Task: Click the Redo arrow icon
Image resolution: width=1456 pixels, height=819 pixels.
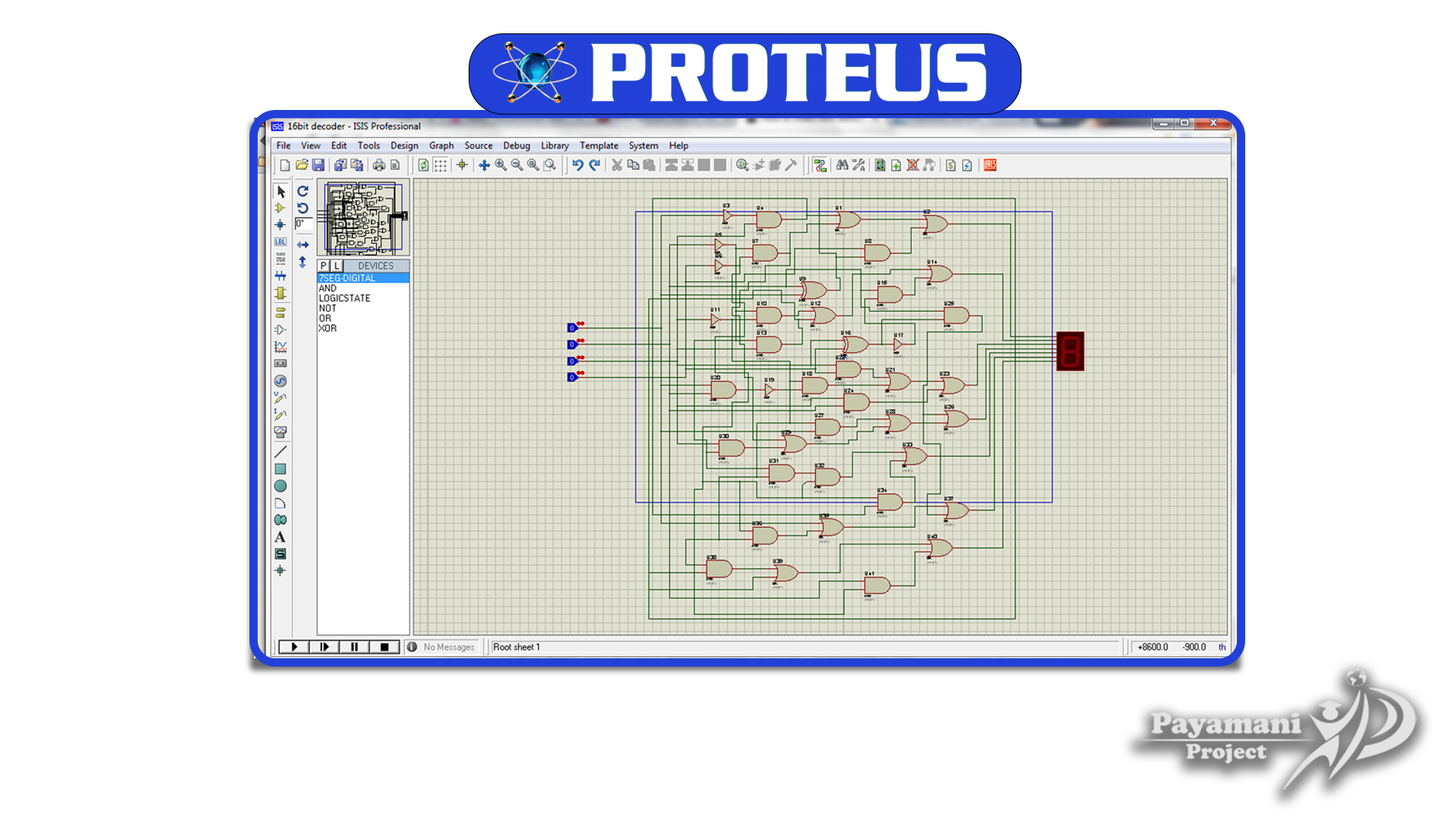Action: (x=595, y=165)
